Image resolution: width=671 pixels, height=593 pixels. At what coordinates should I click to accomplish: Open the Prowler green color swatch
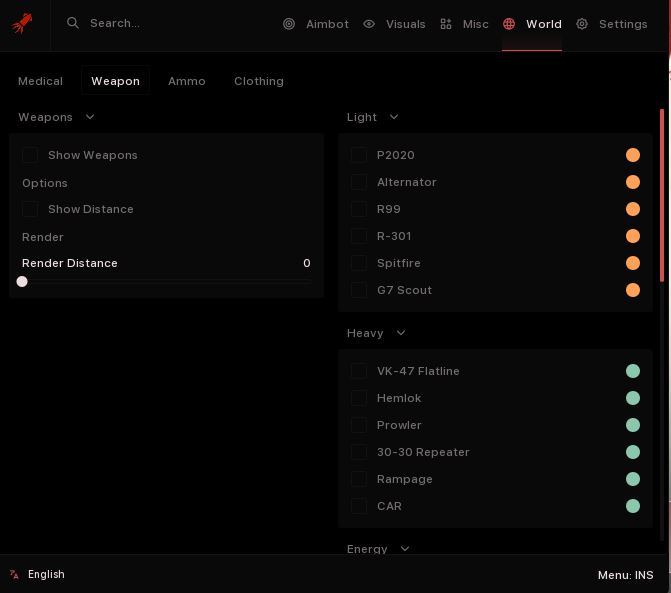coord(633,425)
